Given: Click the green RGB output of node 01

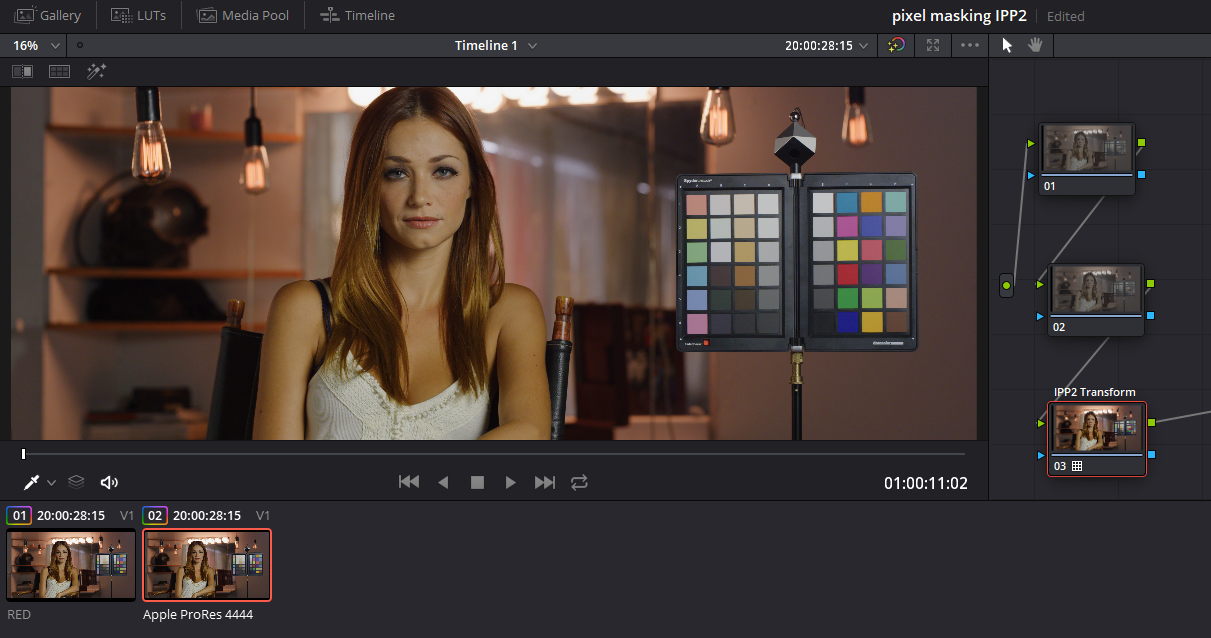Looking at the screenshot, I should pos(1141,143).
